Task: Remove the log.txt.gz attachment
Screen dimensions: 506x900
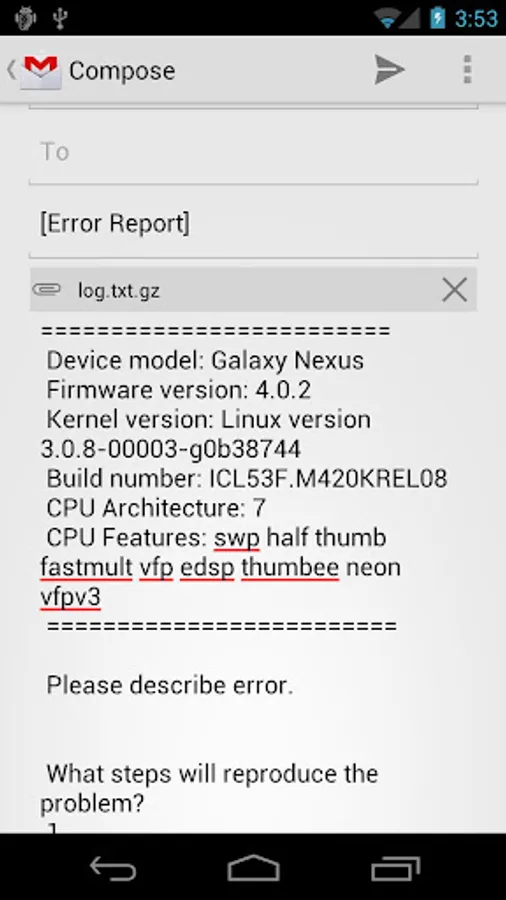Action: 454,290
